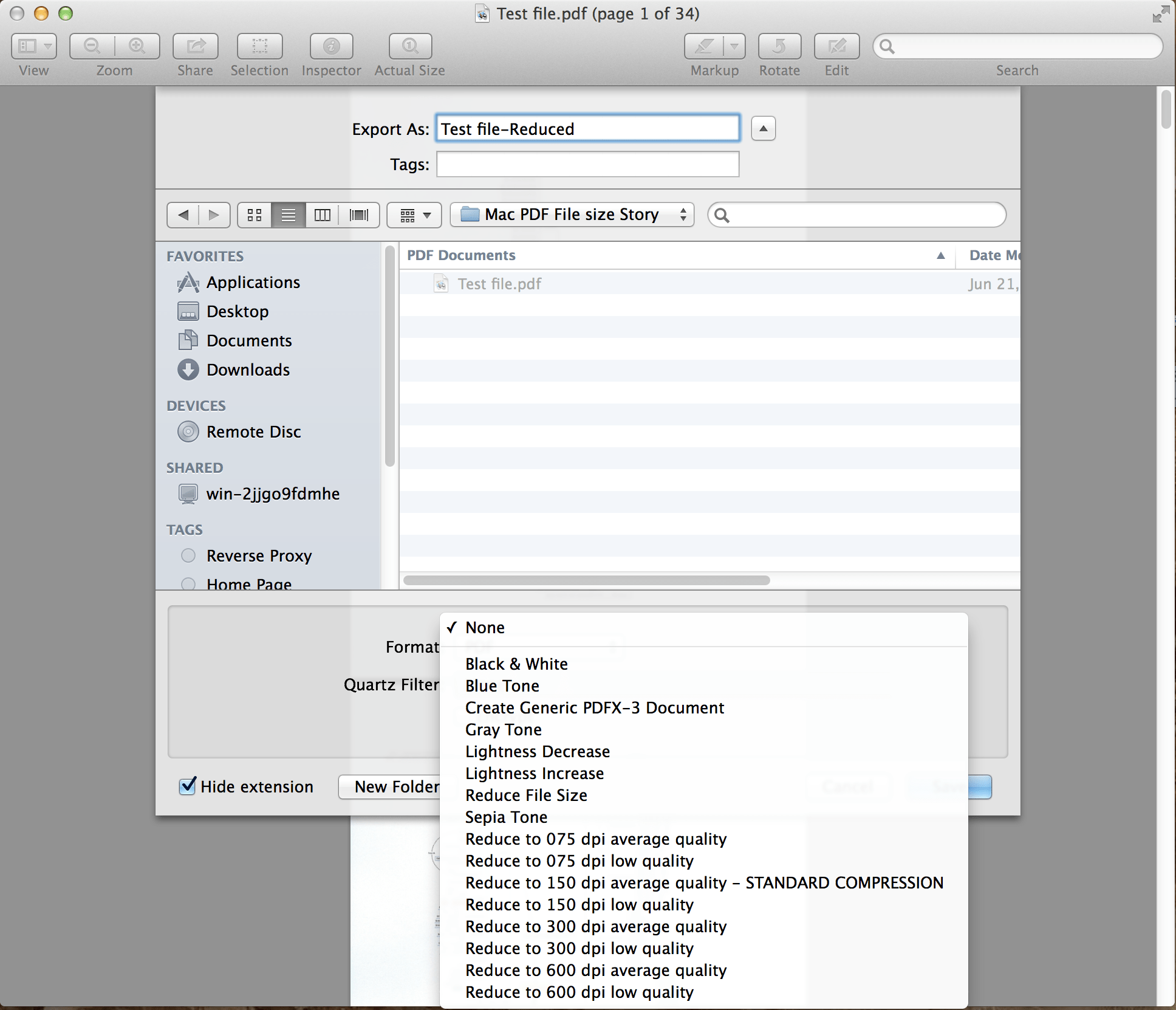Select Black & White Quartz filter
1176x1010 pixels.
pyautogui.click(x=516, y=664)
